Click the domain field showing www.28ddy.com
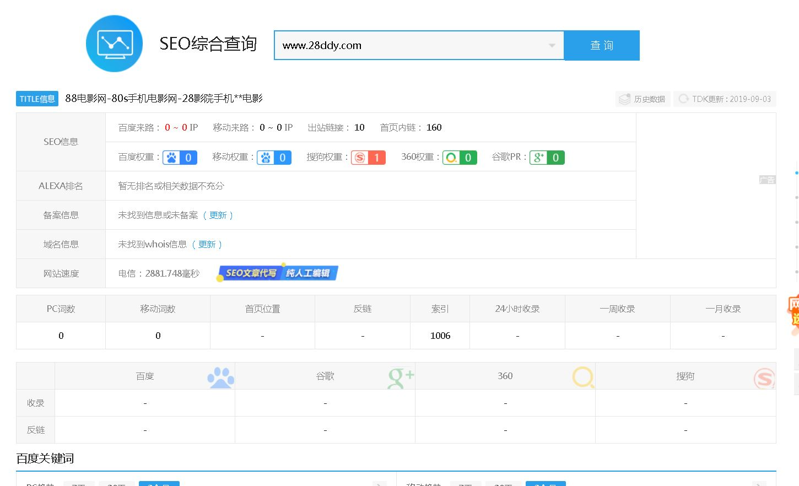 pyautogui.click(x=419, y=45)
